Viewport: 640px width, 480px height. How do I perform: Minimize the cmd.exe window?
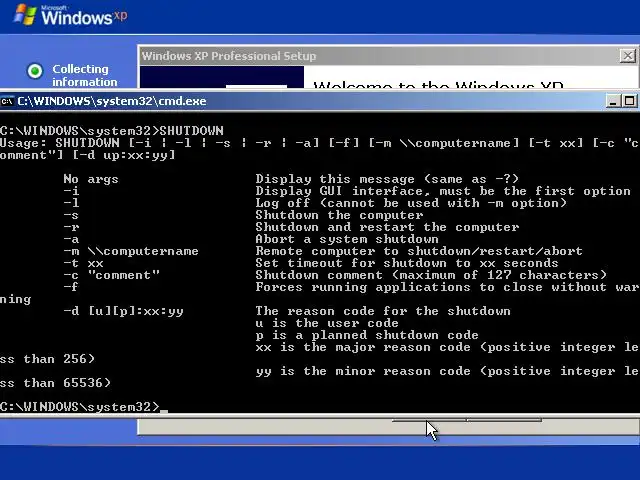(613, 101)
